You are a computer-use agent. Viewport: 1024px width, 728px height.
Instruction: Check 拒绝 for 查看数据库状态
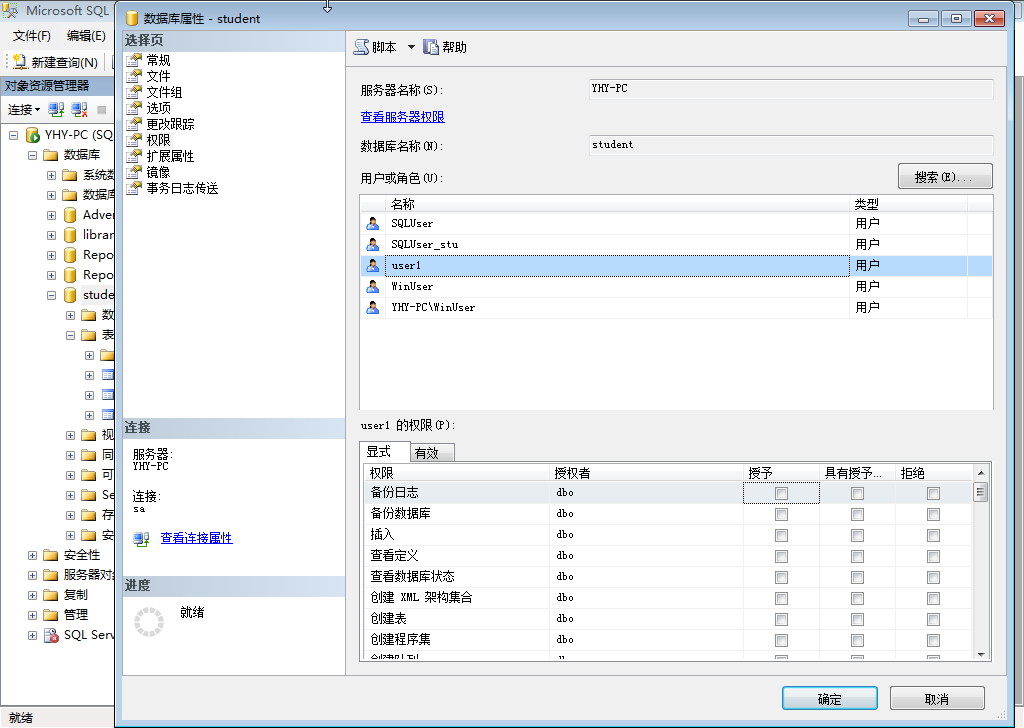coord(933,577)
